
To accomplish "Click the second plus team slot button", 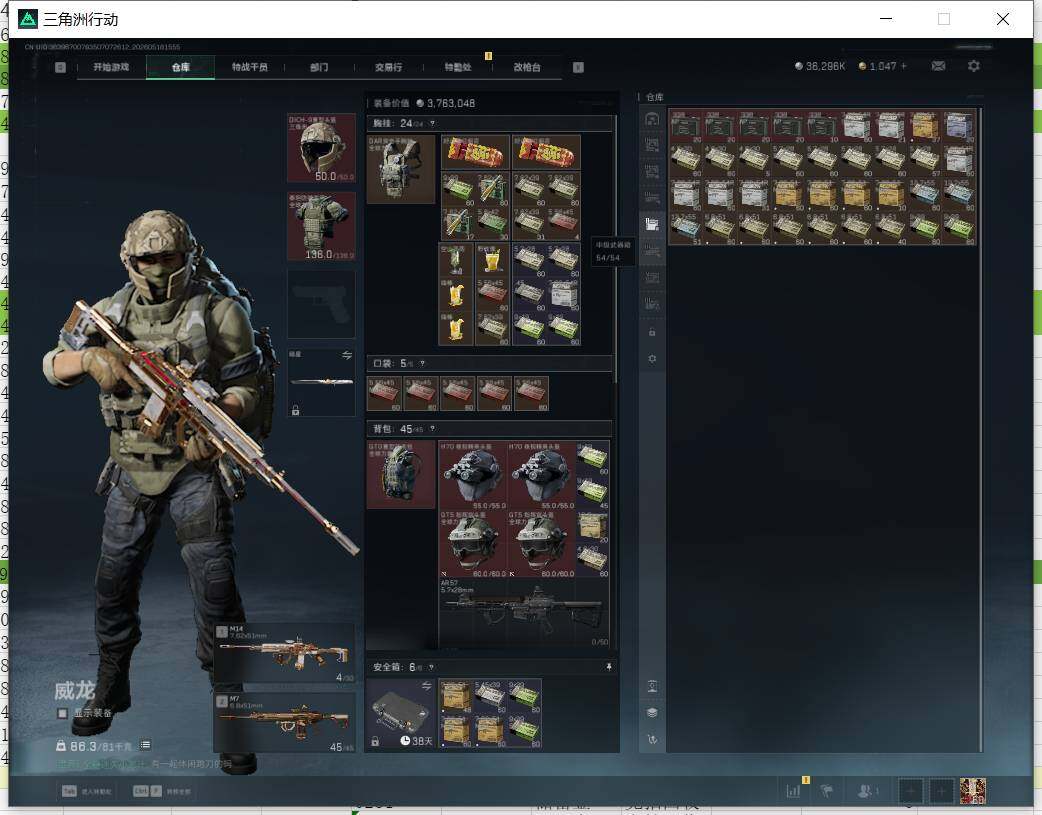I will 941,791.
